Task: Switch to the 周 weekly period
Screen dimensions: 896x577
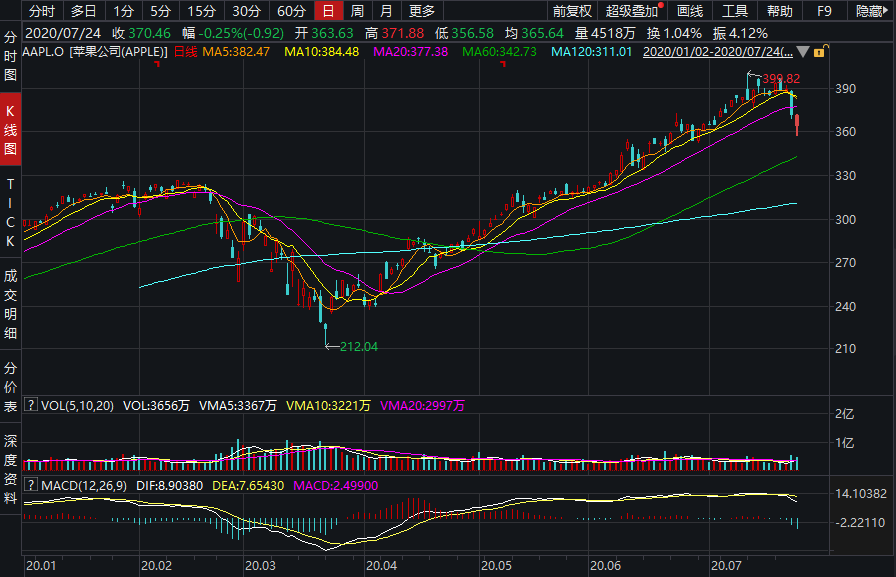Action: (357, 11)
